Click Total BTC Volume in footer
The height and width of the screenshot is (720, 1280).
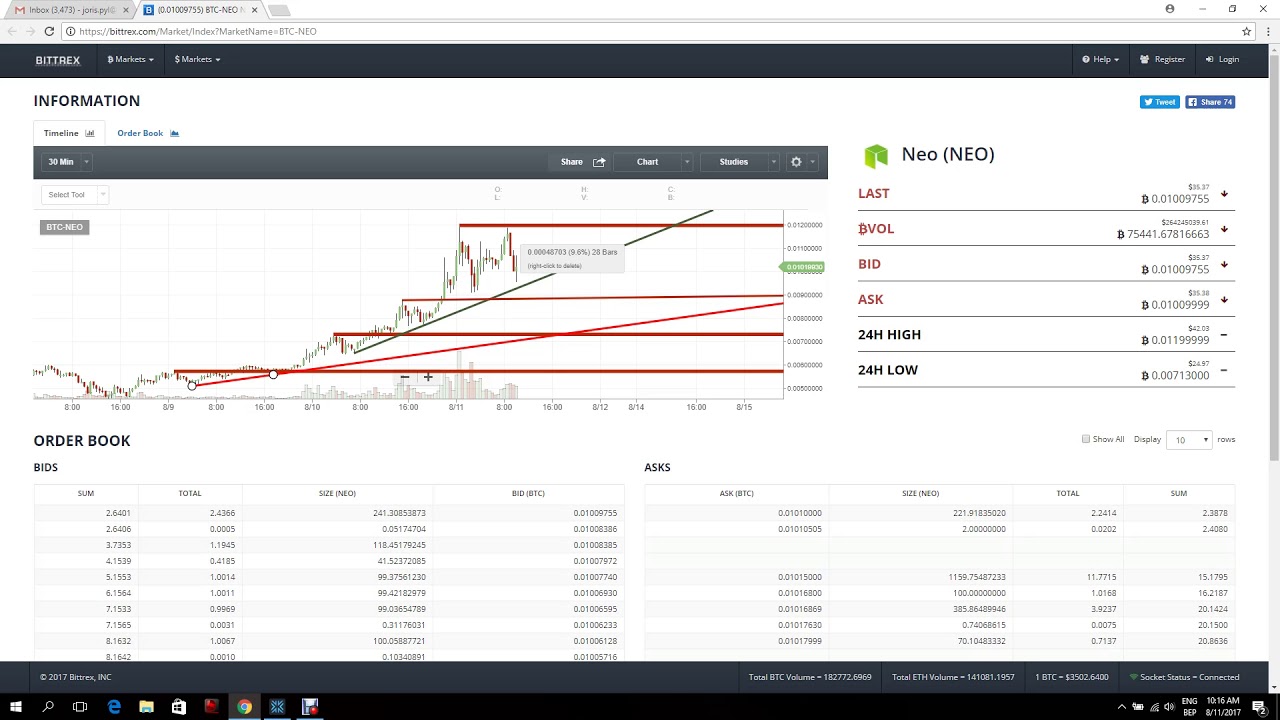810,677
